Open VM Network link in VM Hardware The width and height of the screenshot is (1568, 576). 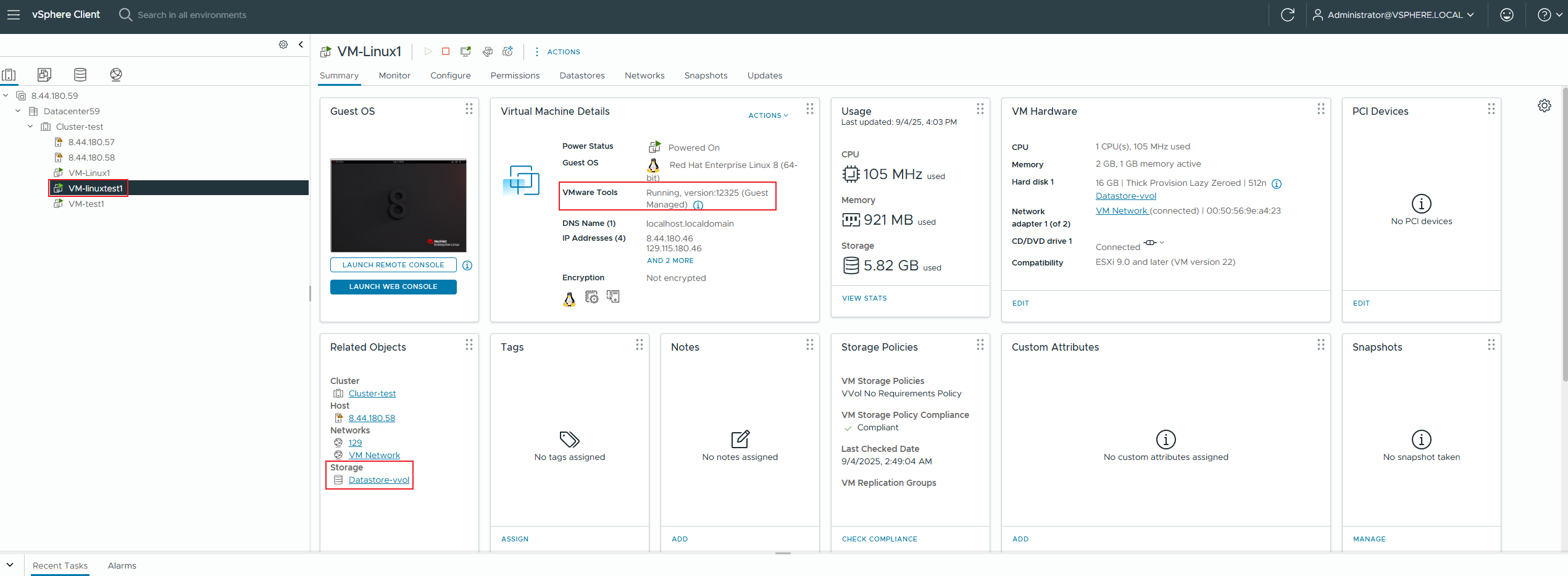click(1121, 211)
